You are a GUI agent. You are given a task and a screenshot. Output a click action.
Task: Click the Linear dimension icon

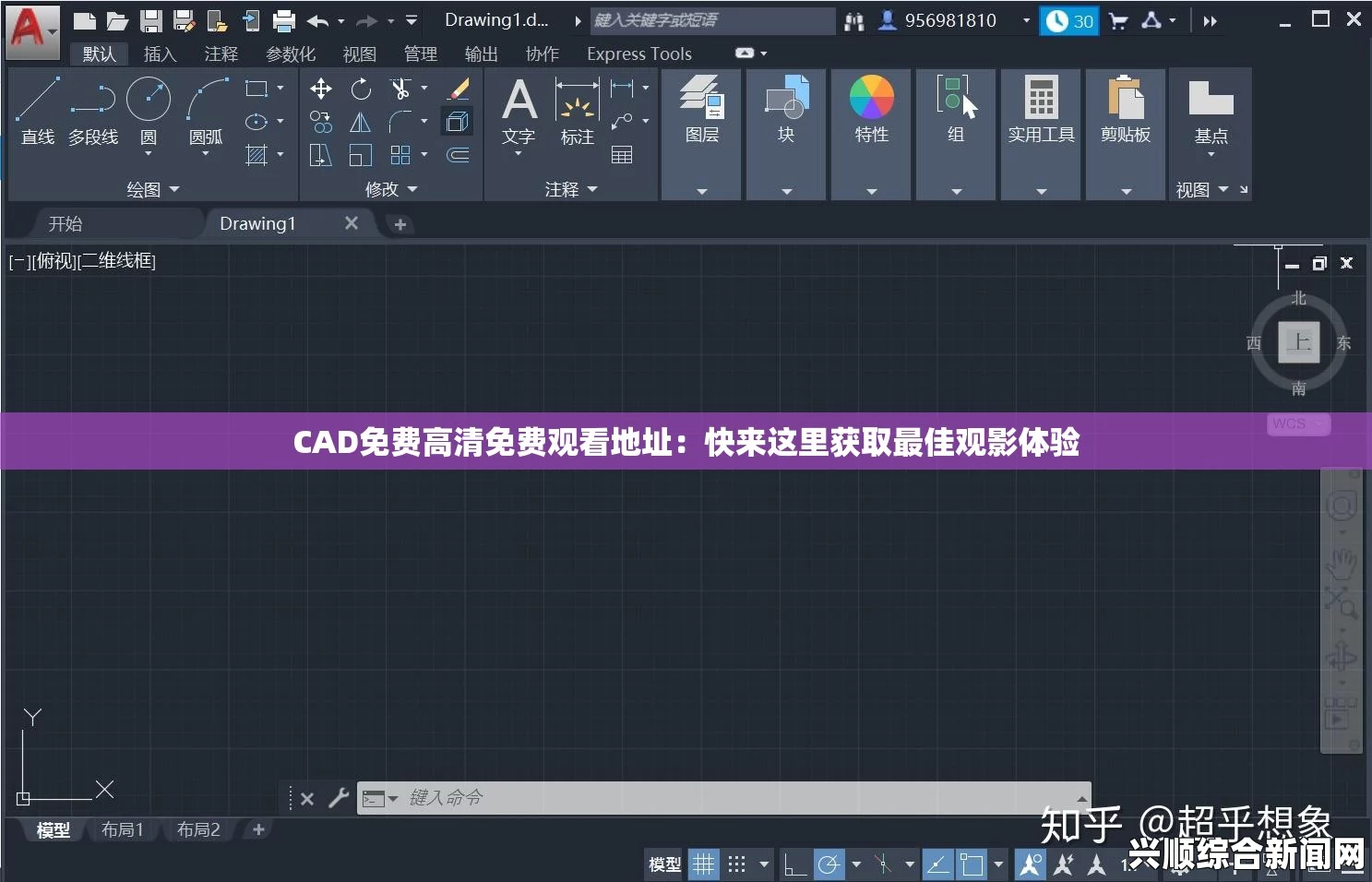click(623, 89)
